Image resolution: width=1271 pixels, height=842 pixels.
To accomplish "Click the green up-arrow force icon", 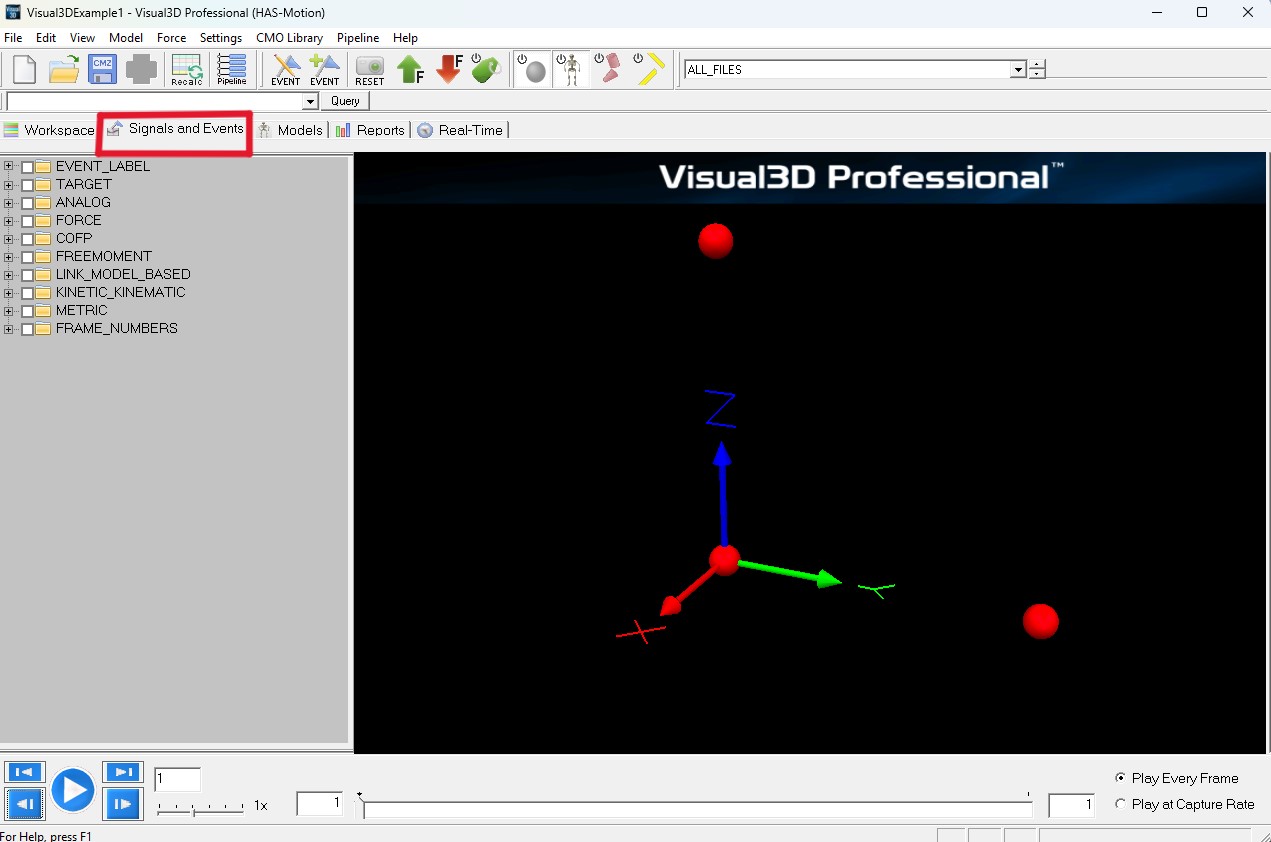I will (x=410, y=70).
